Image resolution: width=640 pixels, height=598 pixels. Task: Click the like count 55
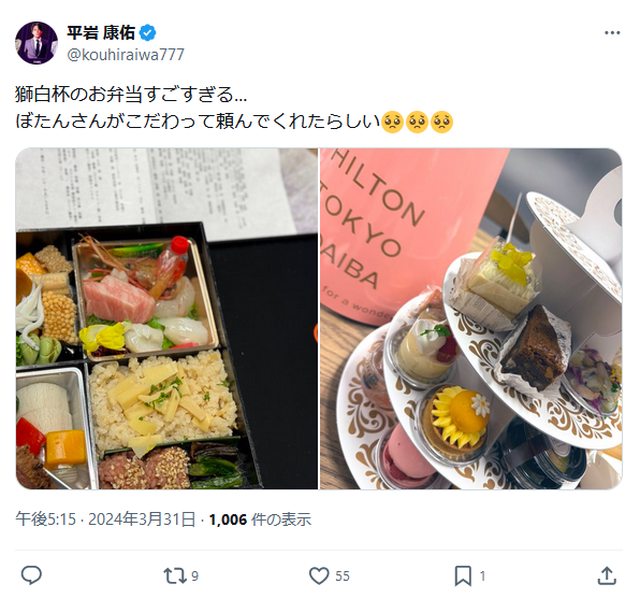342,576
